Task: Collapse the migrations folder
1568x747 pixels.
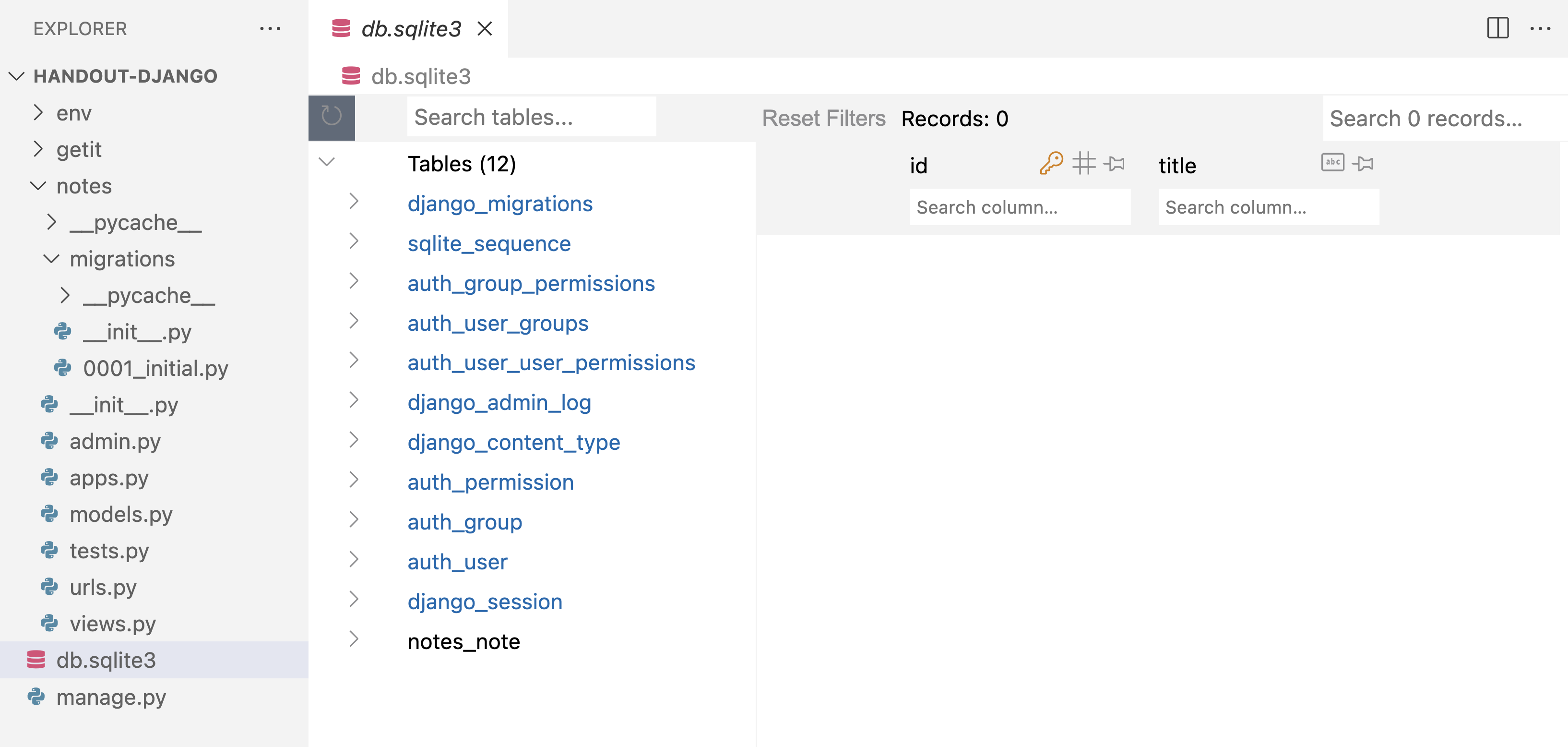Action: click(x=52, y=259)
